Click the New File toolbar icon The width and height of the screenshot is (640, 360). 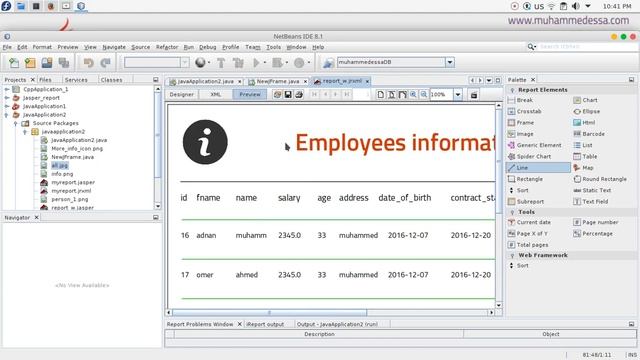[14, 62]
